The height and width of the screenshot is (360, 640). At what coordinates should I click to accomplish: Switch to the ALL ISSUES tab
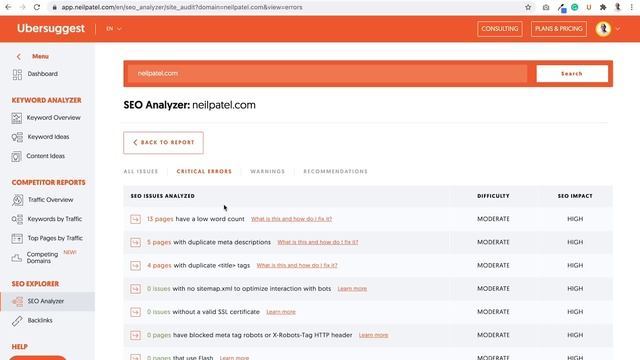pyautogui.click(x=141, y=171)
